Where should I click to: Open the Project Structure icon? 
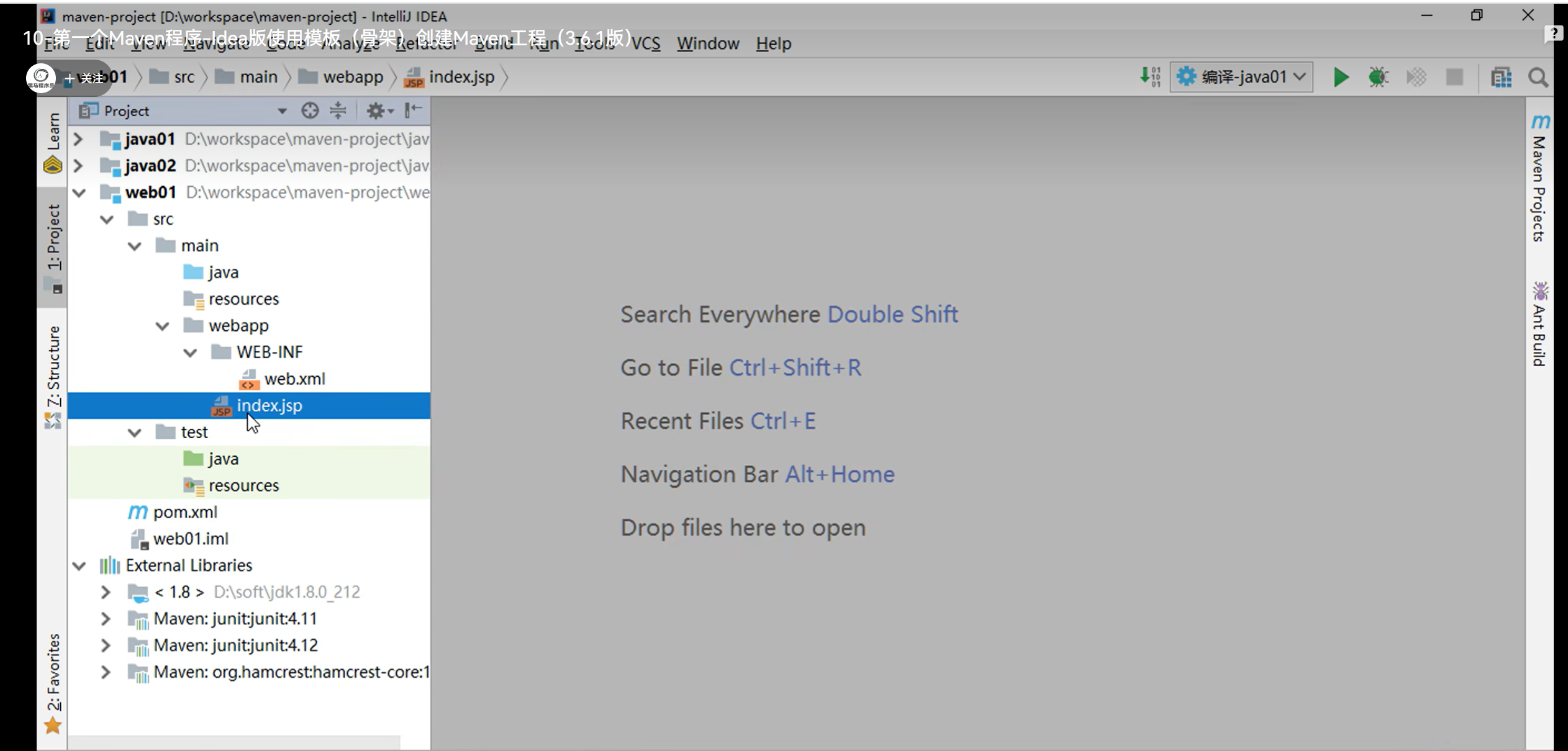point(1501,78)
